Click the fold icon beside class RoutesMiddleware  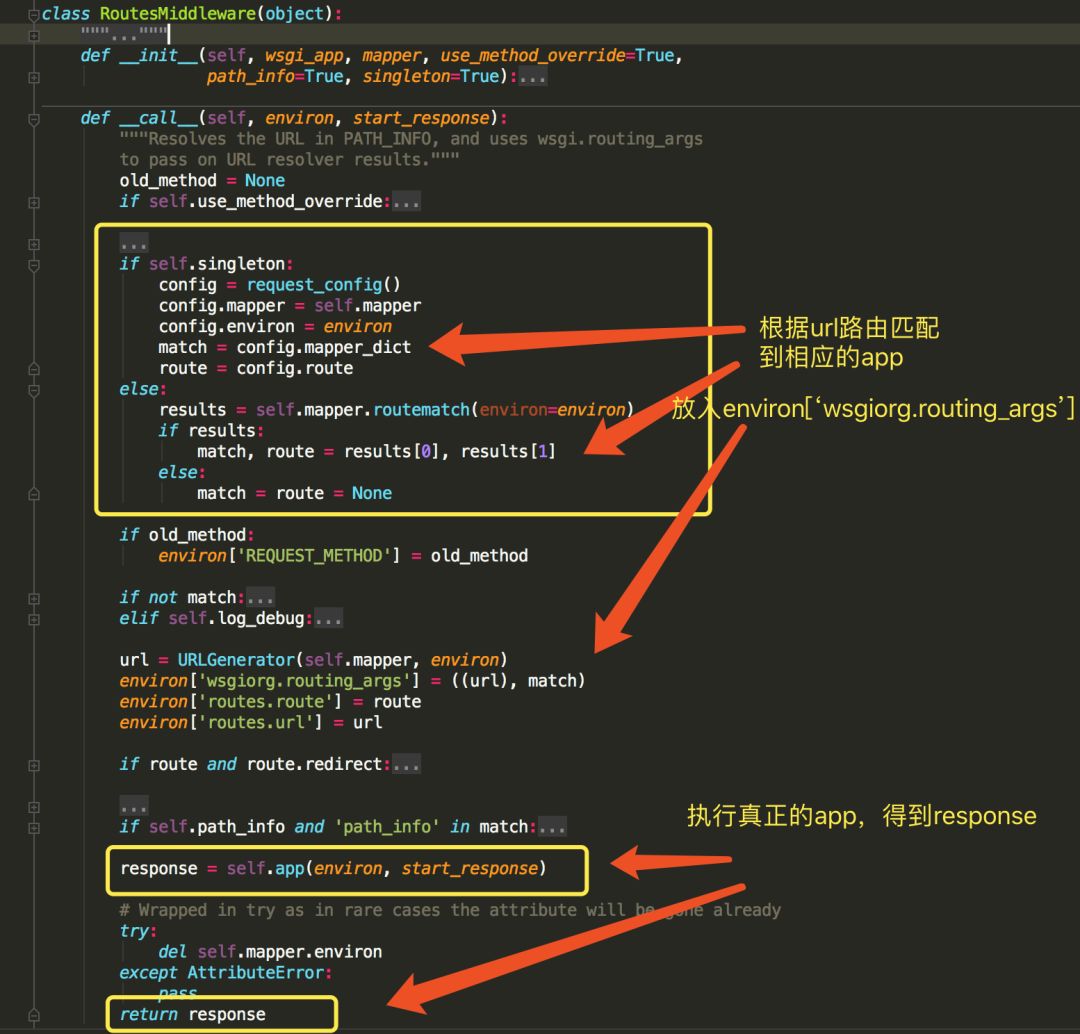click(x=33, y=15)
